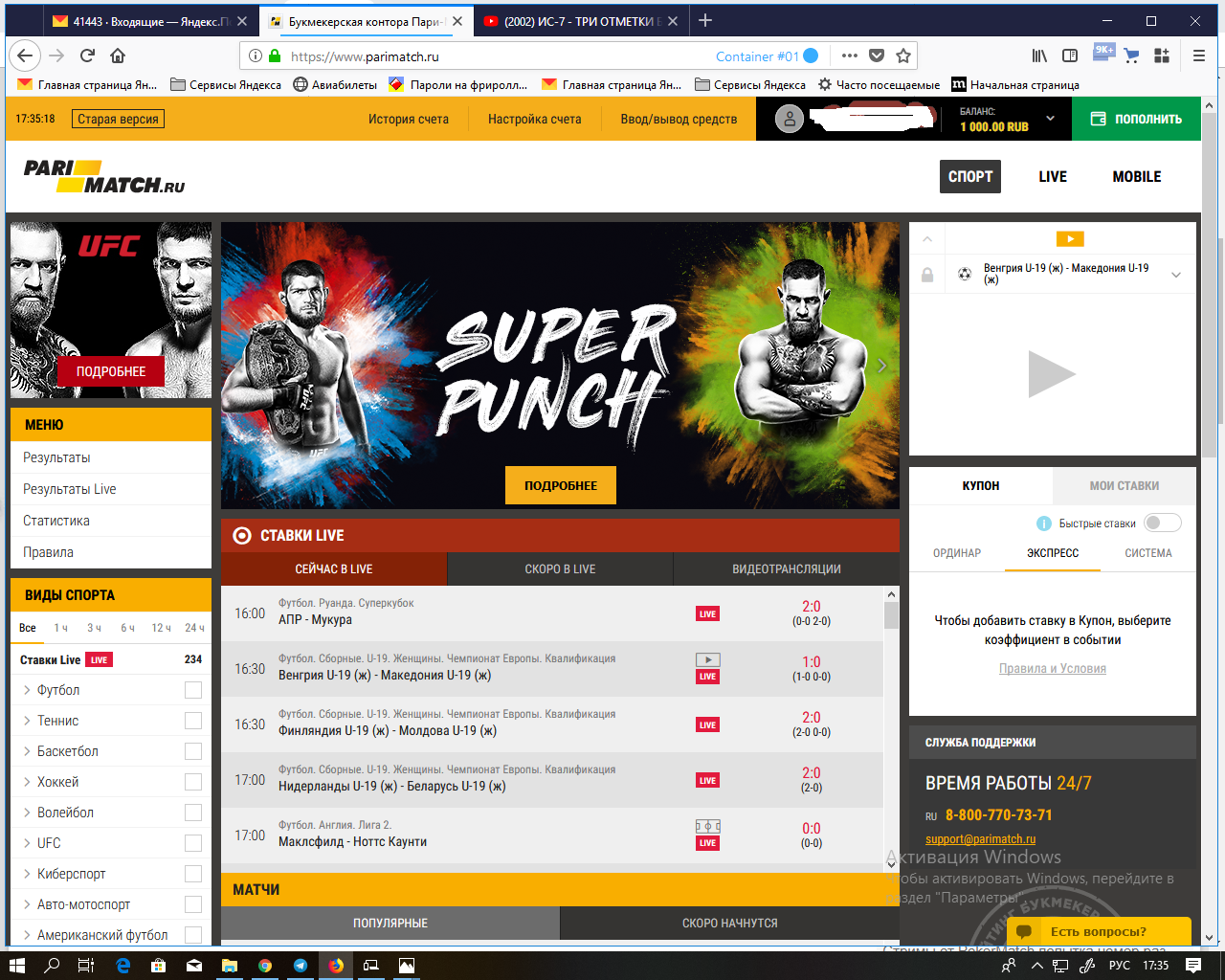Check the Киберспорт checkbox
Screen dimensions: 1225x980
pyautogui.click(x=193, y=874)
